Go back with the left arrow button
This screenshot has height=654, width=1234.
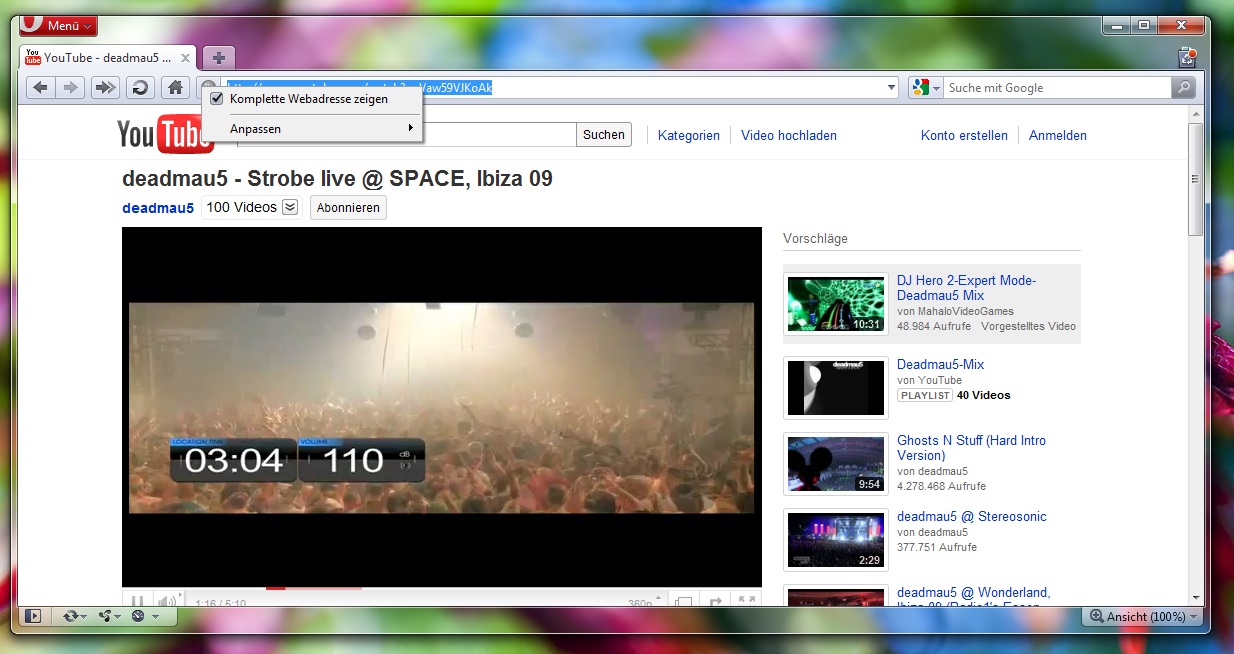point(41,88)
